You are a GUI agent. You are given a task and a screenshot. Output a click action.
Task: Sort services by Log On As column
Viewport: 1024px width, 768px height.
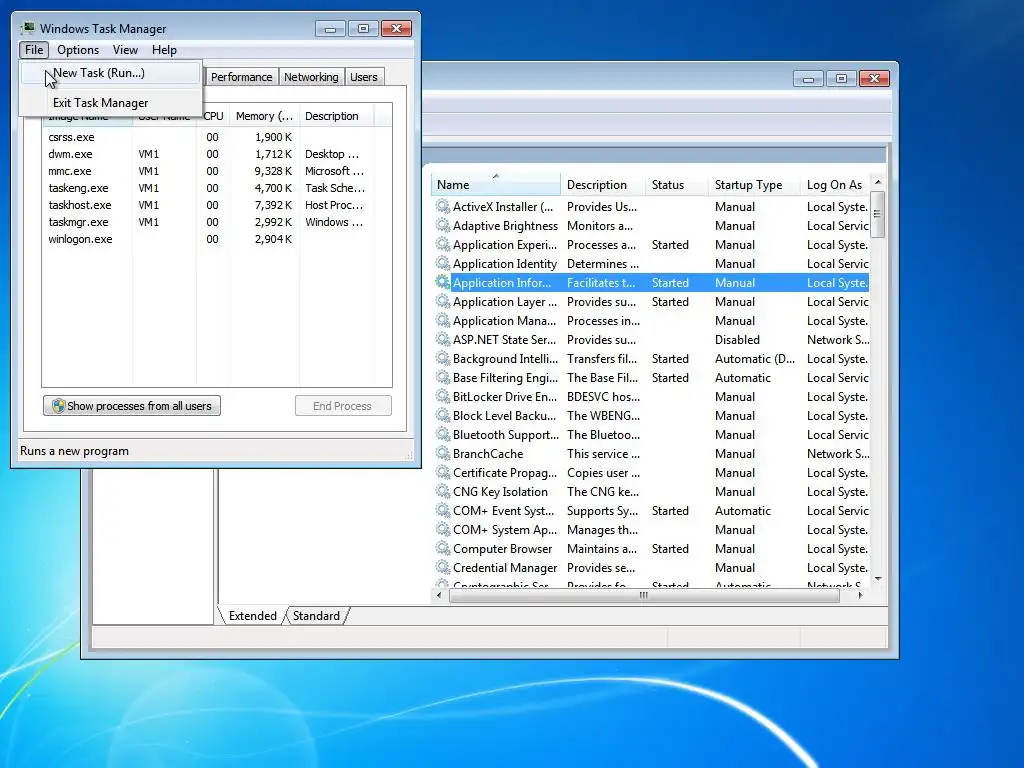point(835,185)
